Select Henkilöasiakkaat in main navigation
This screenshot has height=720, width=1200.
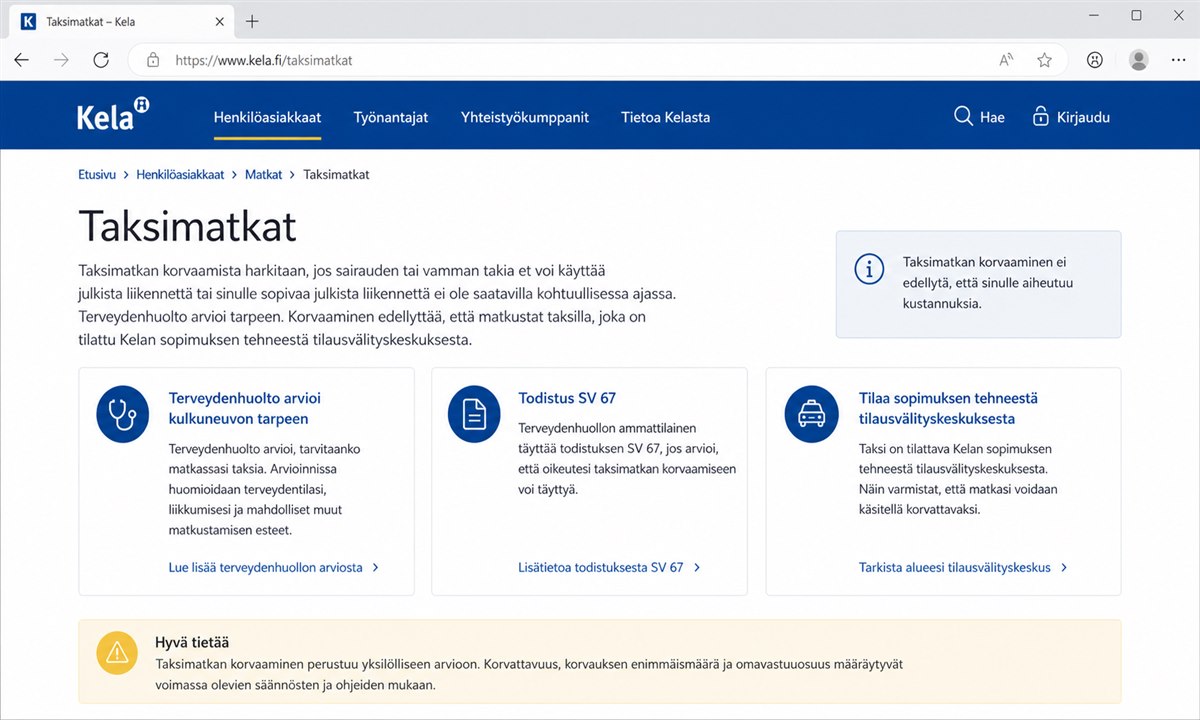point(267,117)
